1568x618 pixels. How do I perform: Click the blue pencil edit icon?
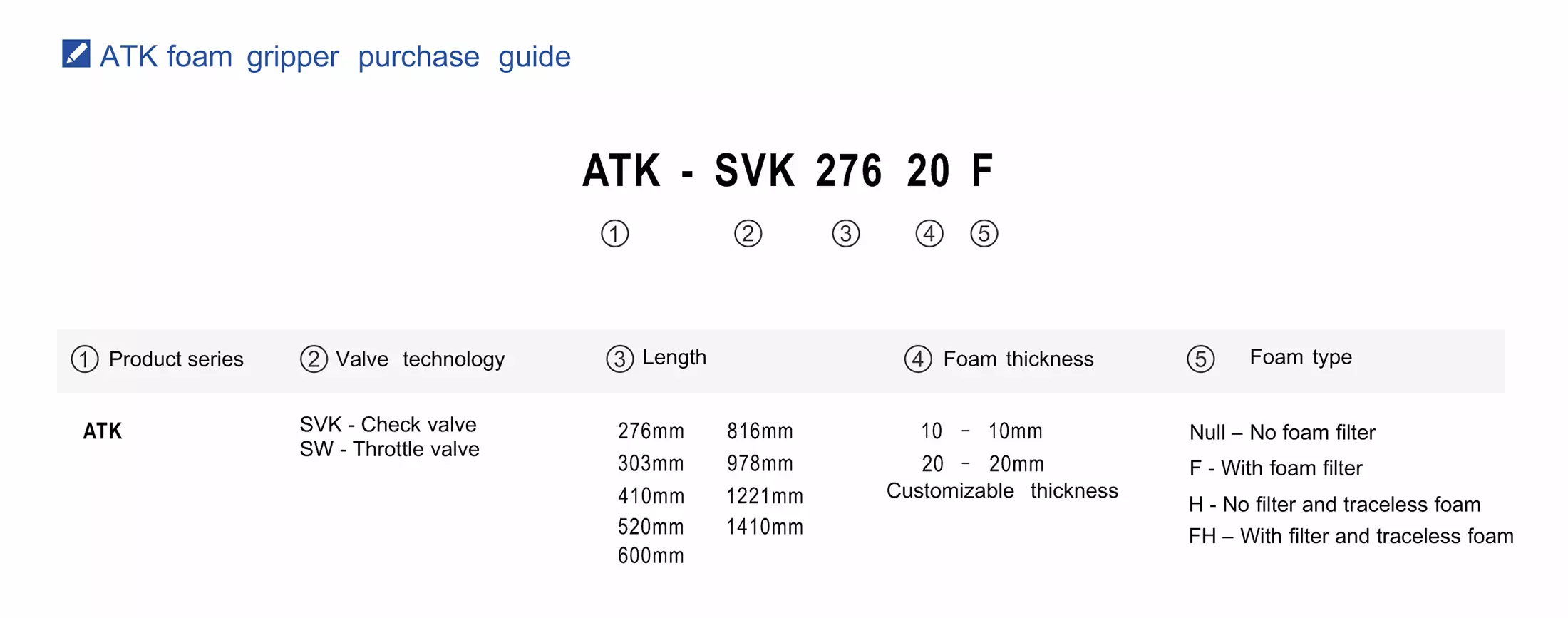pos(76,54)
